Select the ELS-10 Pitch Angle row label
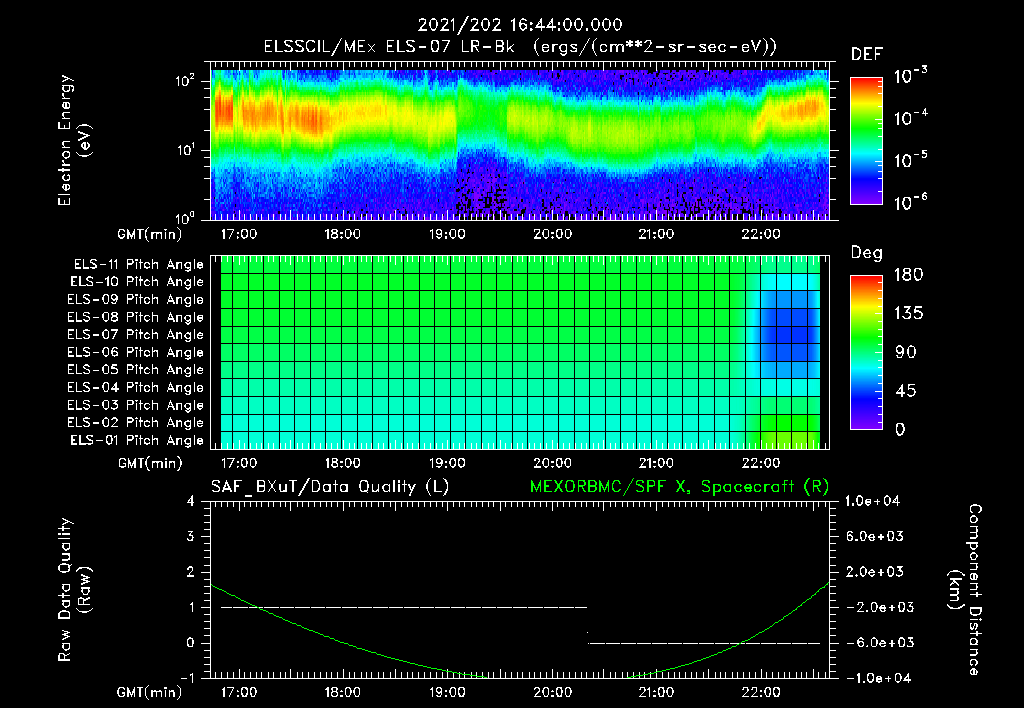The width and height of the screenshot is (1024, 708). (137, 282)
